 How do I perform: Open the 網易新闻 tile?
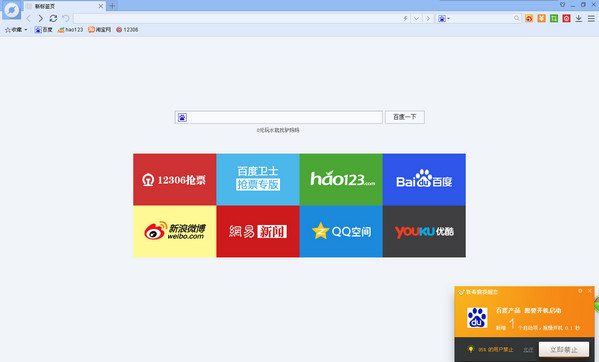coord(258,231)
